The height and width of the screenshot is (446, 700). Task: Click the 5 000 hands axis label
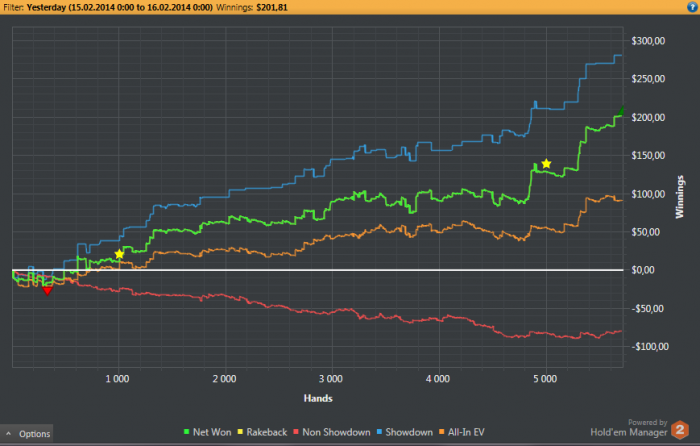click(x=545, y=379)
